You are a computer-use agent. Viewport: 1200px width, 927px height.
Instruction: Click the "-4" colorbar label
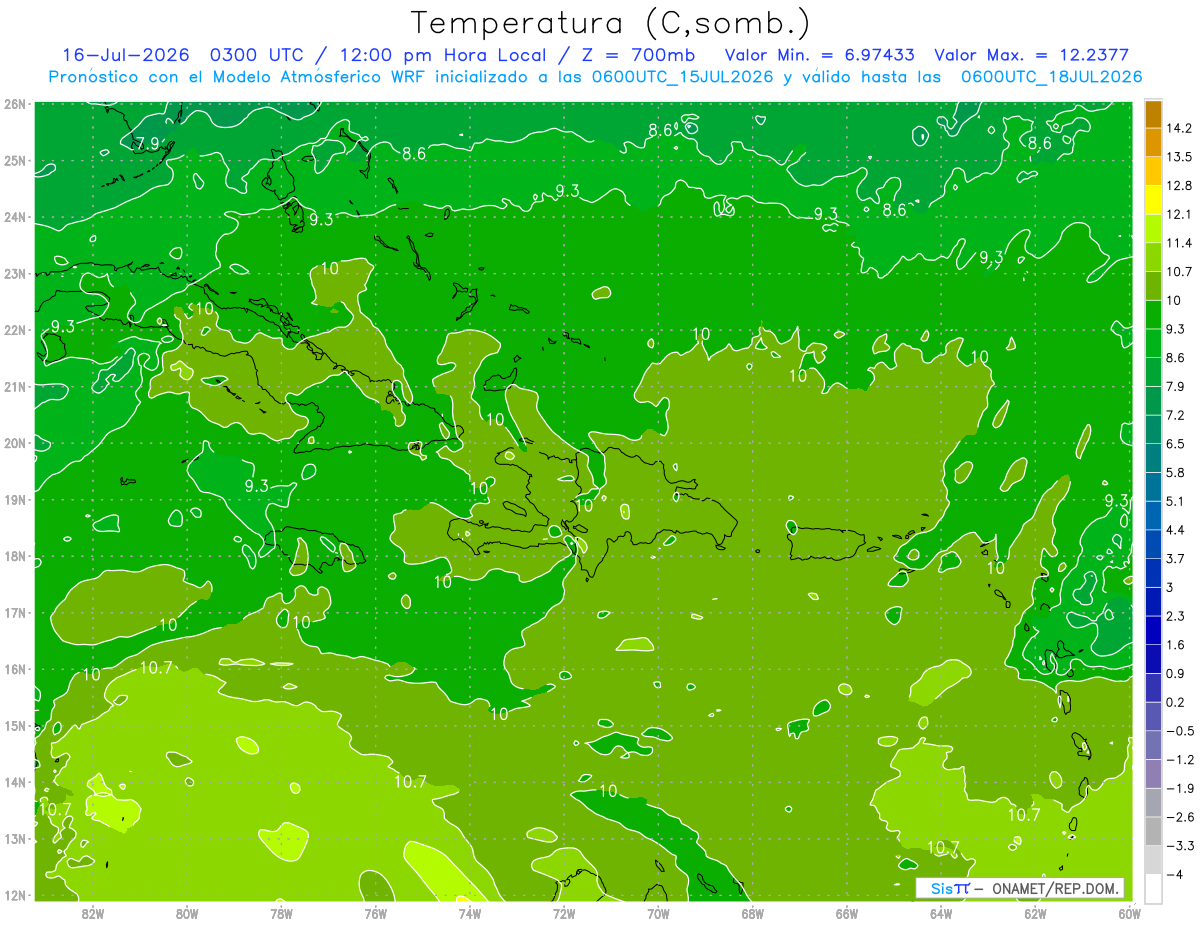pos(1174,875)
